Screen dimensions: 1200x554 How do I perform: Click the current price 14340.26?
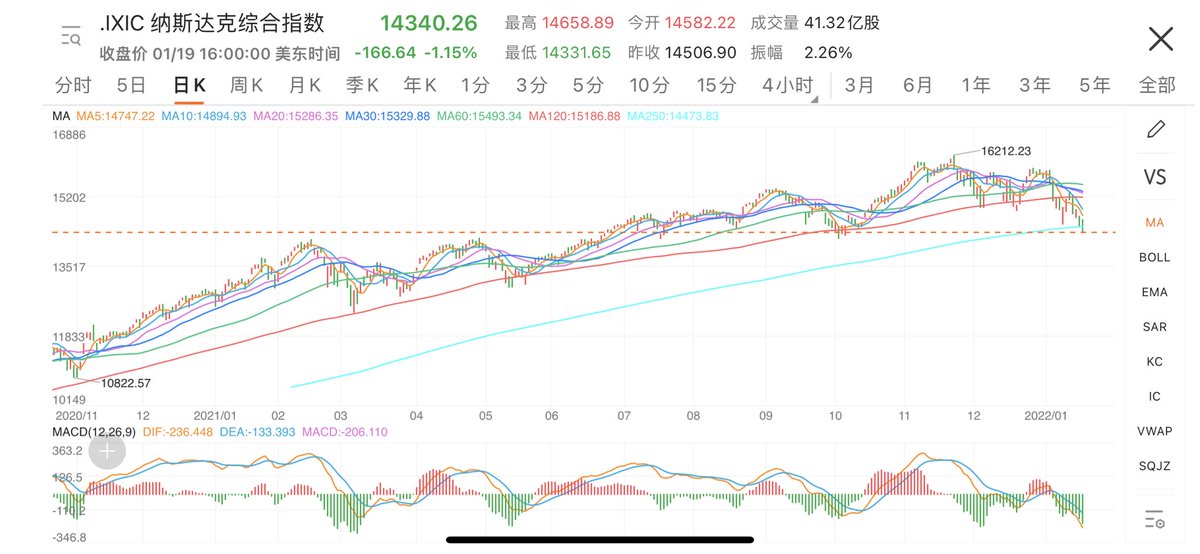(429, 23)
